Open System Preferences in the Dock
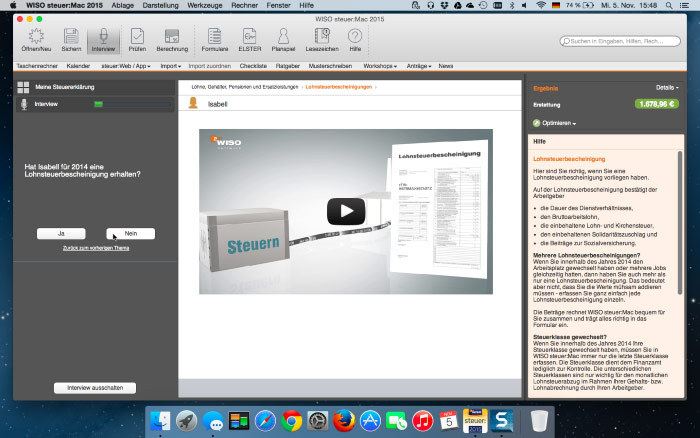The image size is (700, 438). [x=318, y=421]
